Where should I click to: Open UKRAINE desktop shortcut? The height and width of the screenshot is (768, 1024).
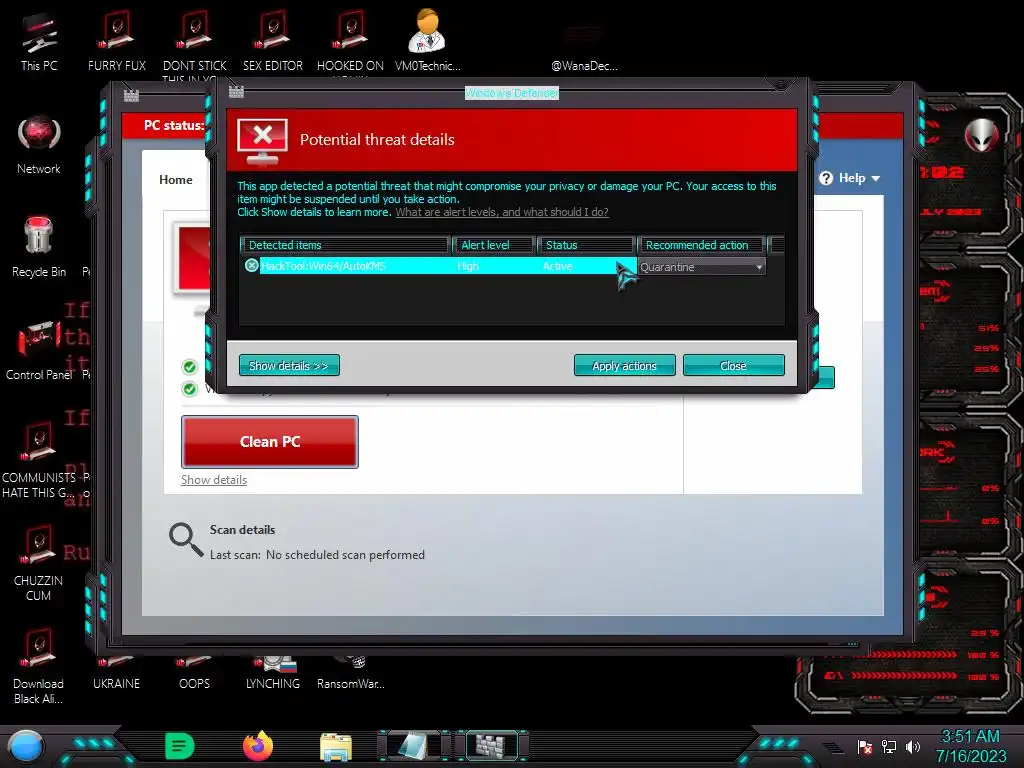point(117,675)
